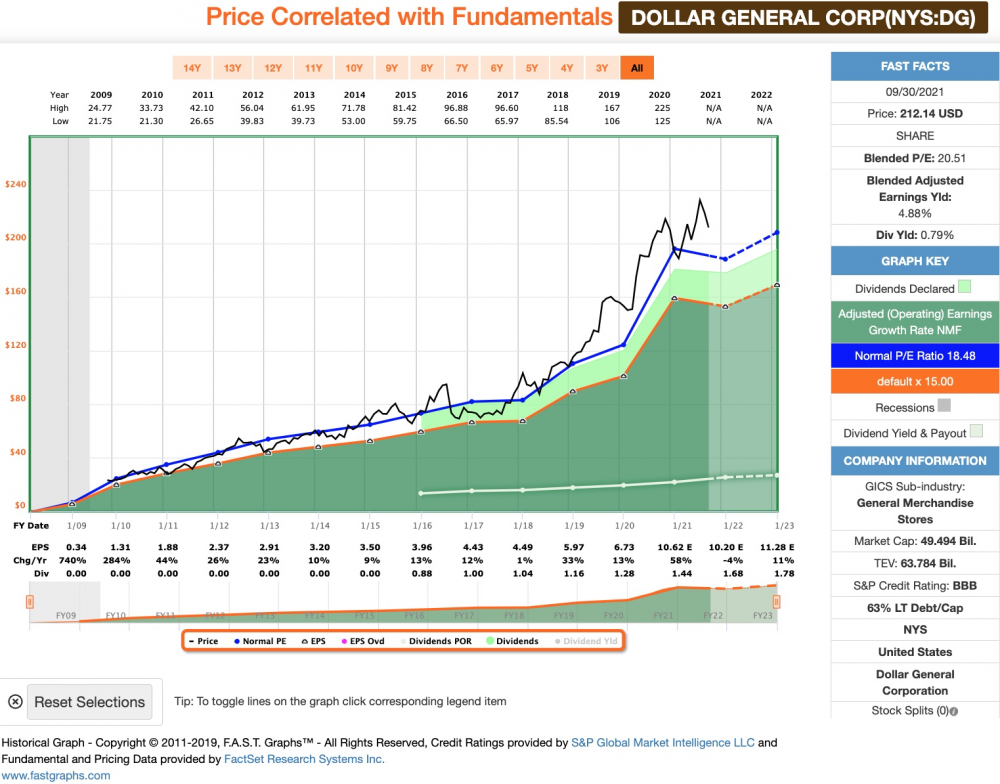1000x784 pixels.
Task: Switch to the 6Y time range
Action: tap(497, 68)
